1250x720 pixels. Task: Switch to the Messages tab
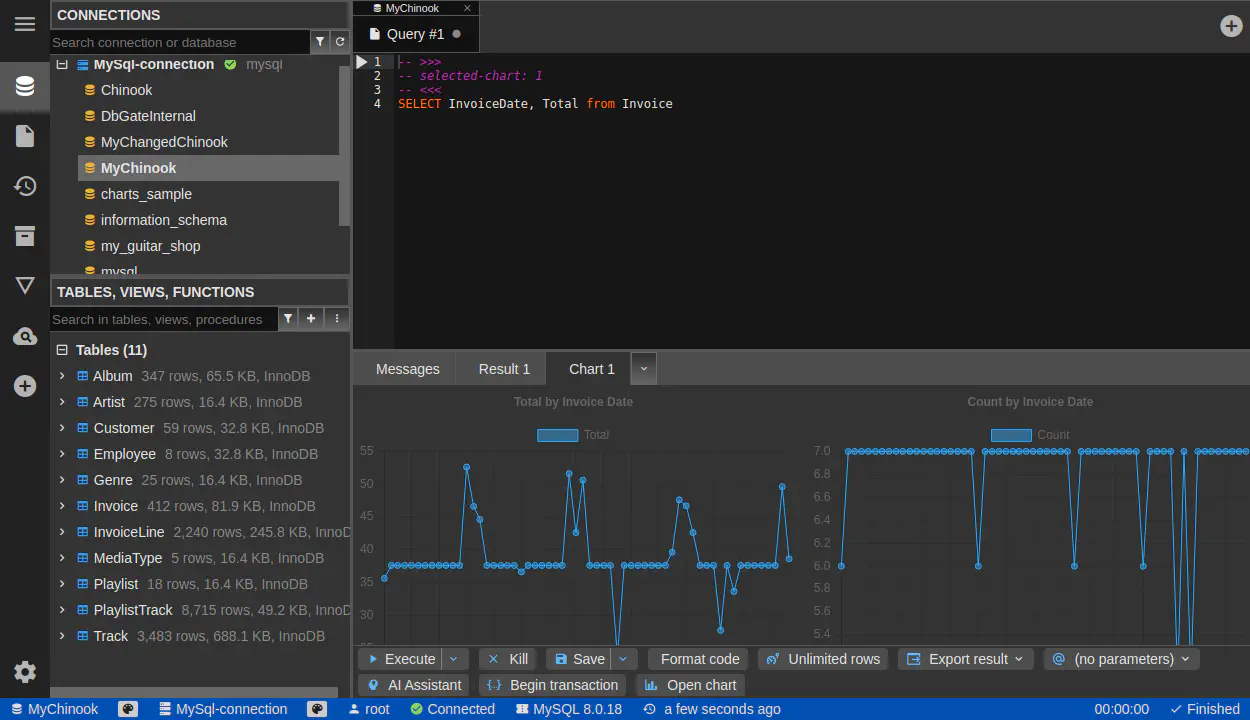coord(407,369)
